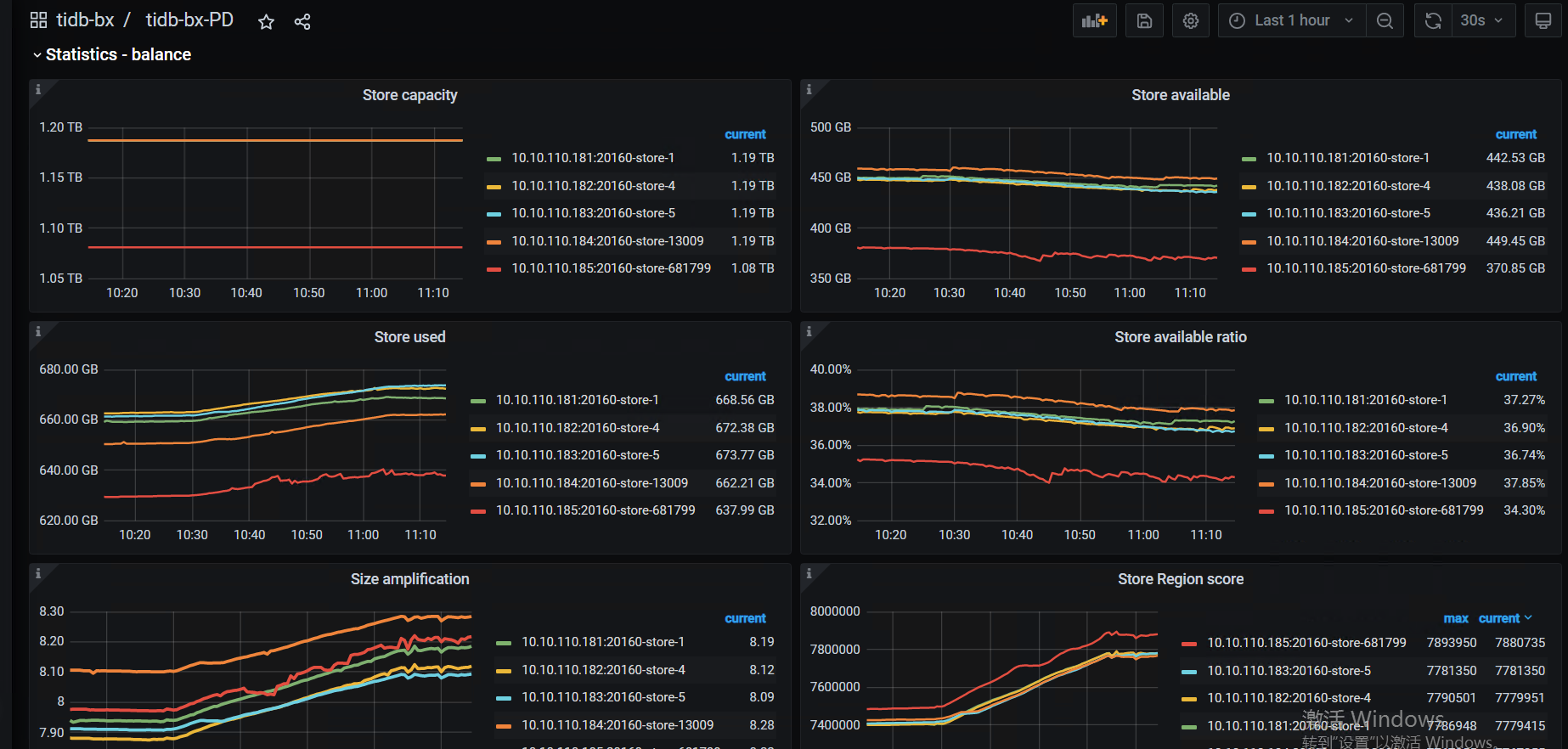1568x749 pixels.
Task: Toggle store-1 series in Store capacity legend
Action: 592,158
